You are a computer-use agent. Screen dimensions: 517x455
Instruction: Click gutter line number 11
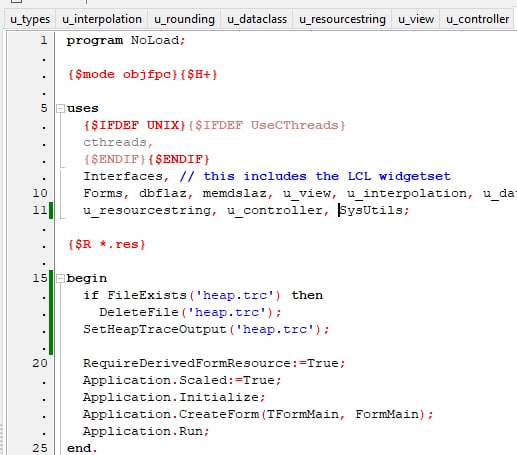click(40, 210)
